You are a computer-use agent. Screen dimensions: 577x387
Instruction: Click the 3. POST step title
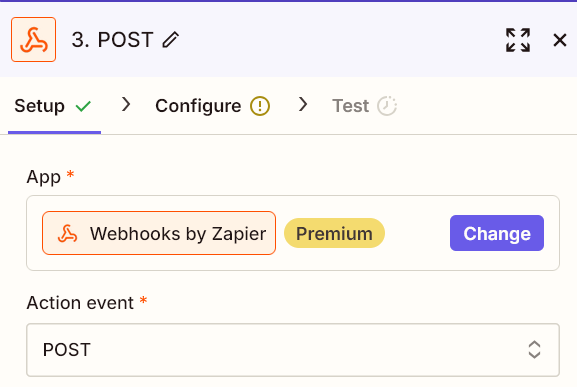coord(112,40)
